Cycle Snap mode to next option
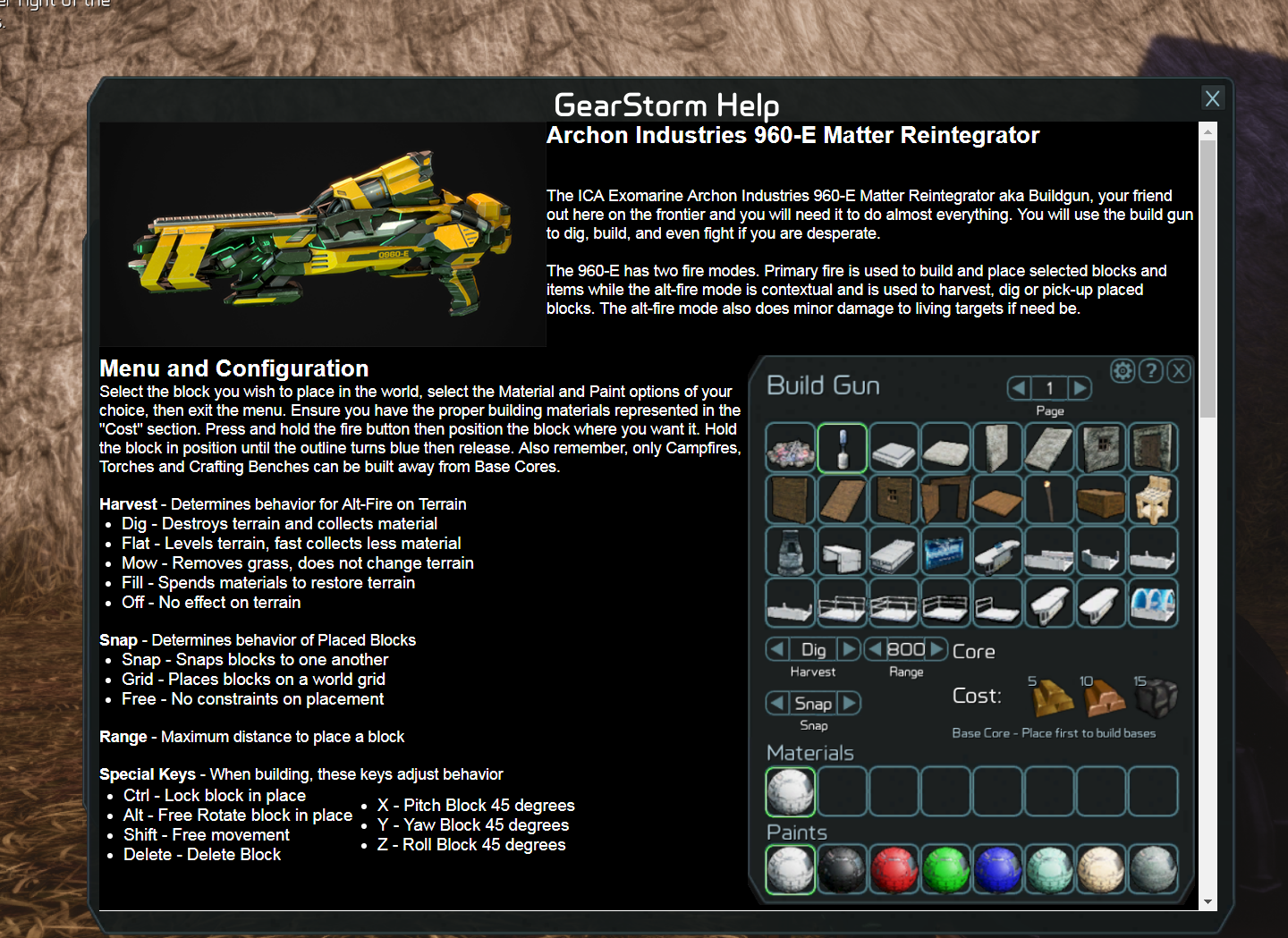 click(x=849, y=704)
